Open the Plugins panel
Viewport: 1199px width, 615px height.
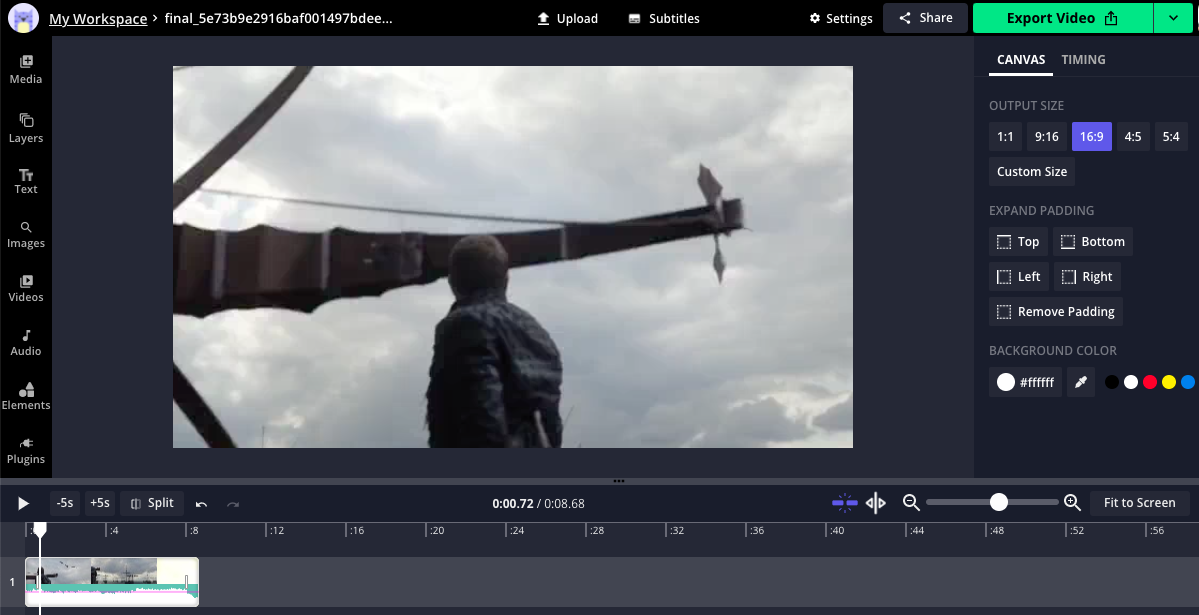click(26, 450)
